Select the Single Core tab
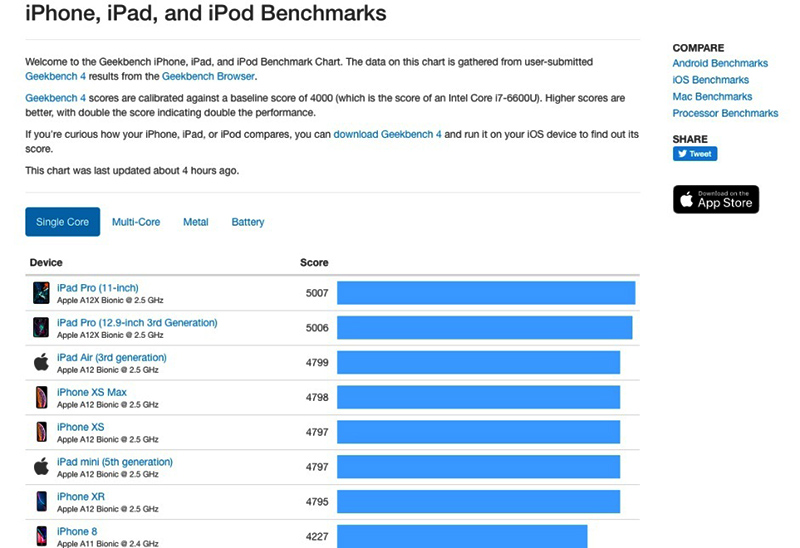This screenshot has height=548, width=800. [x=62, y=222]
